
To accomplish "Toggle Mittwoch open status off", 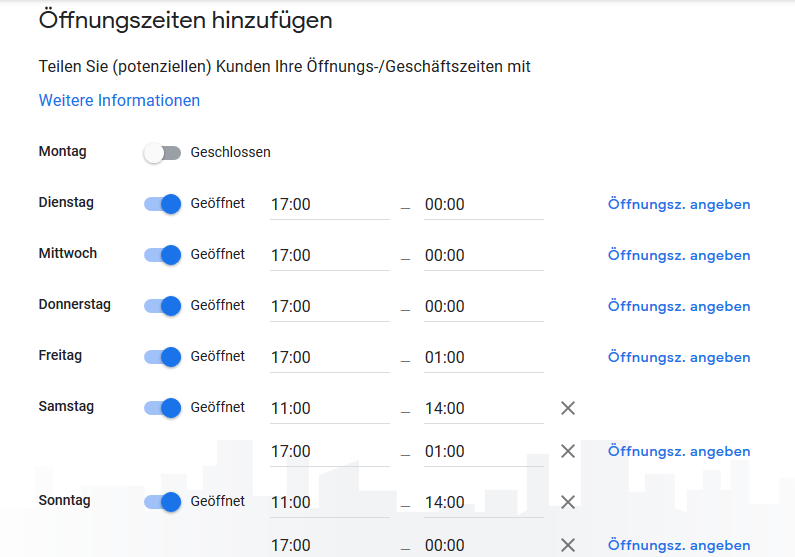I will pos(162,255).
